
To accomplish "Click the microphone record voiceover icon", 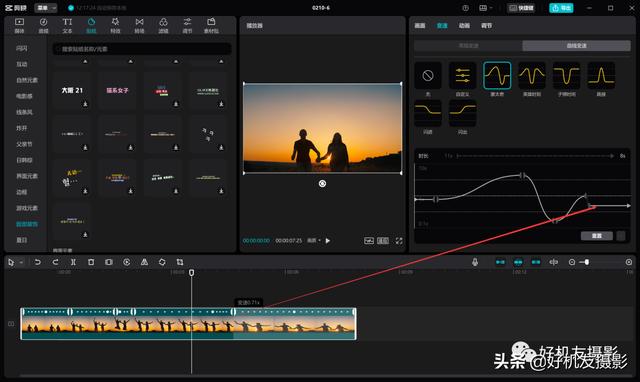I will (475, 262).
